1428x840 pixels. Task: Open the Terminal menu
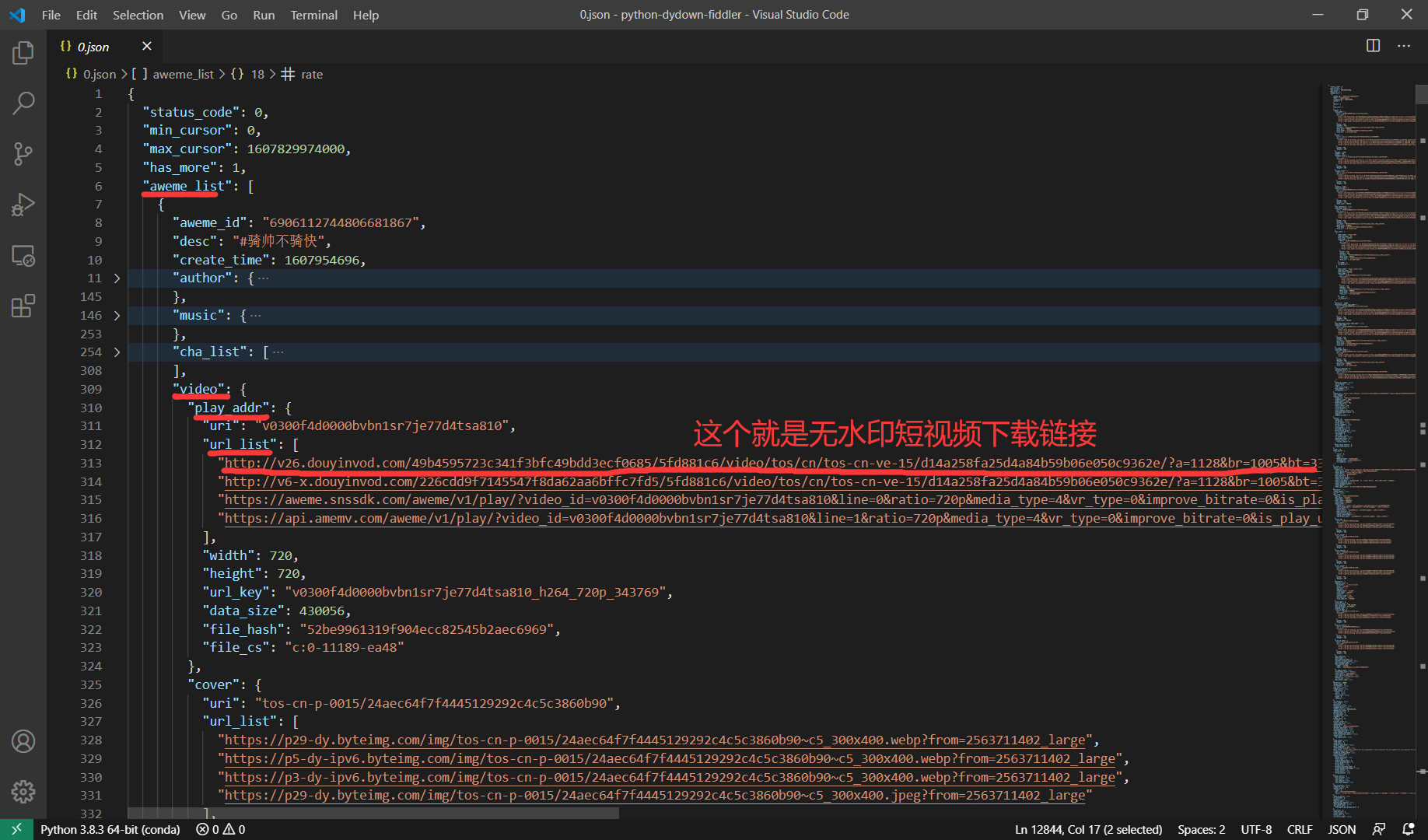(x=313, y=15)
